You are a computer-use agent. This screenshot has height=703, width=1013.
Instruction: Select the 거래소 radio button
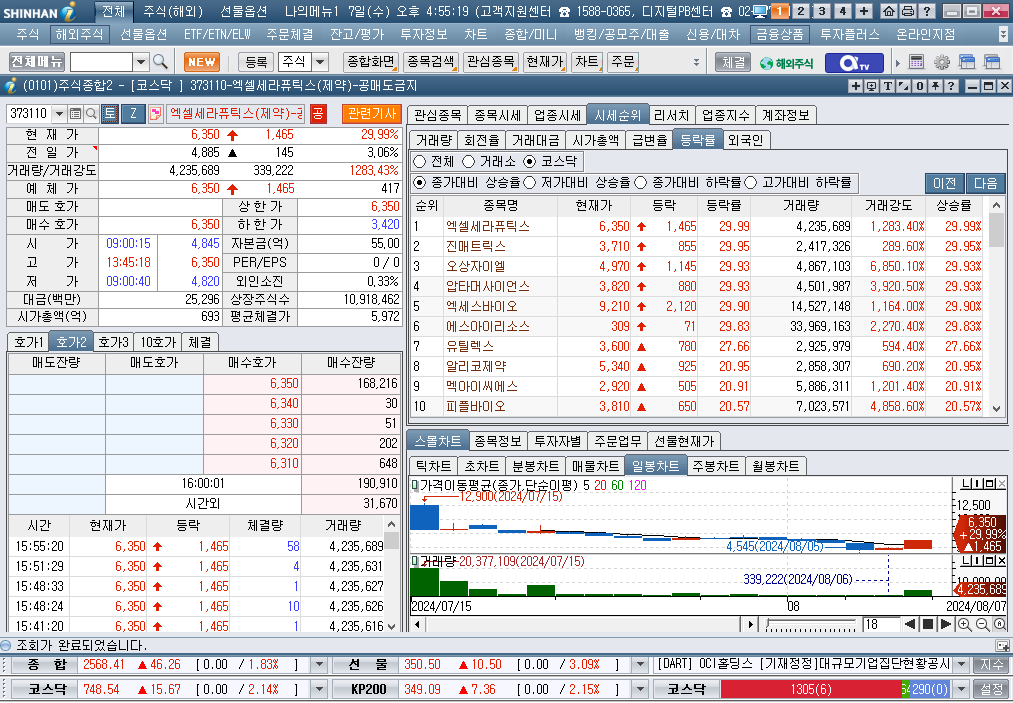[469, 161]
